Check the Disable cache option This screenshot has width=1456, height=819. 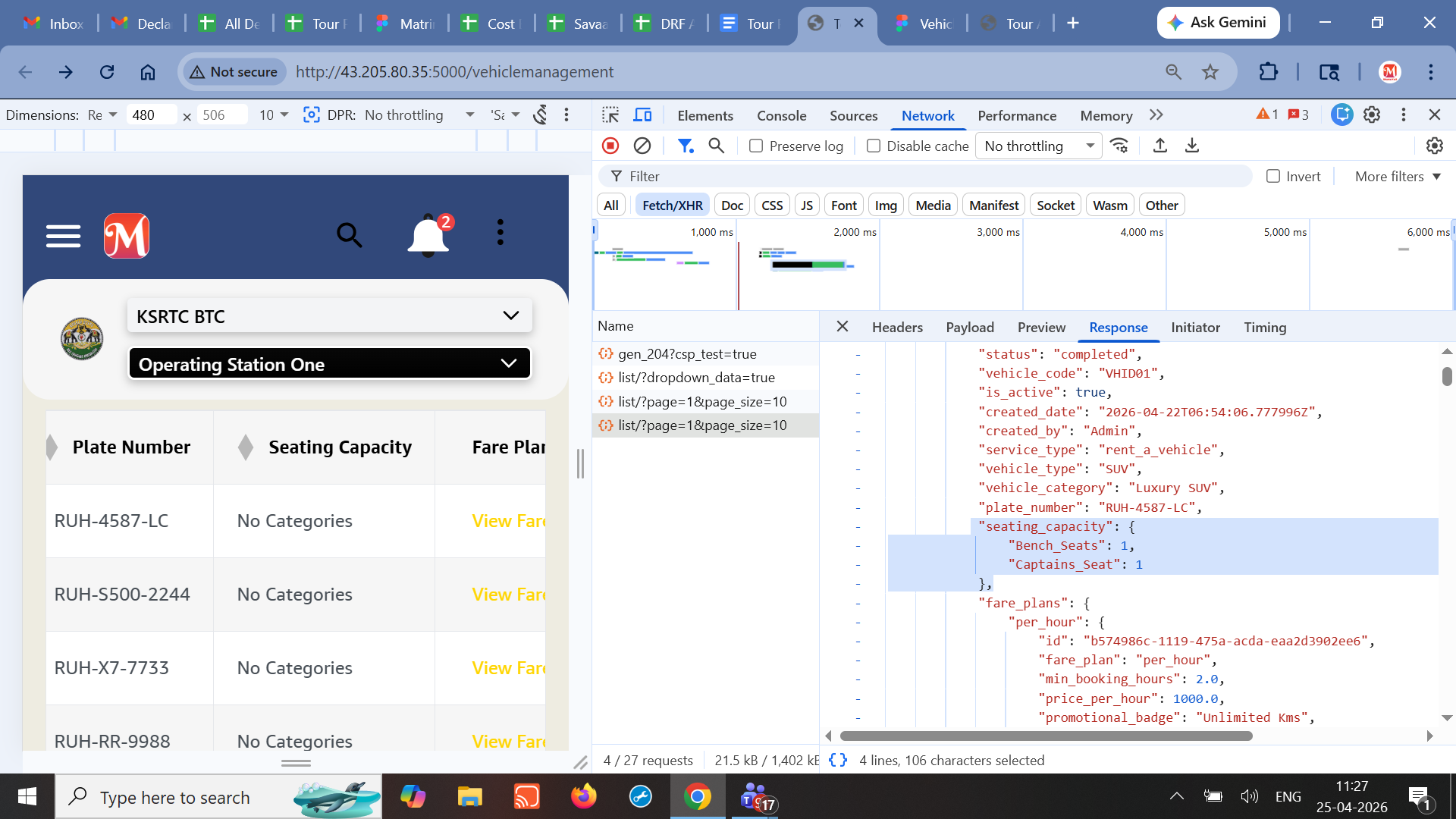click(x=874, y=146)
